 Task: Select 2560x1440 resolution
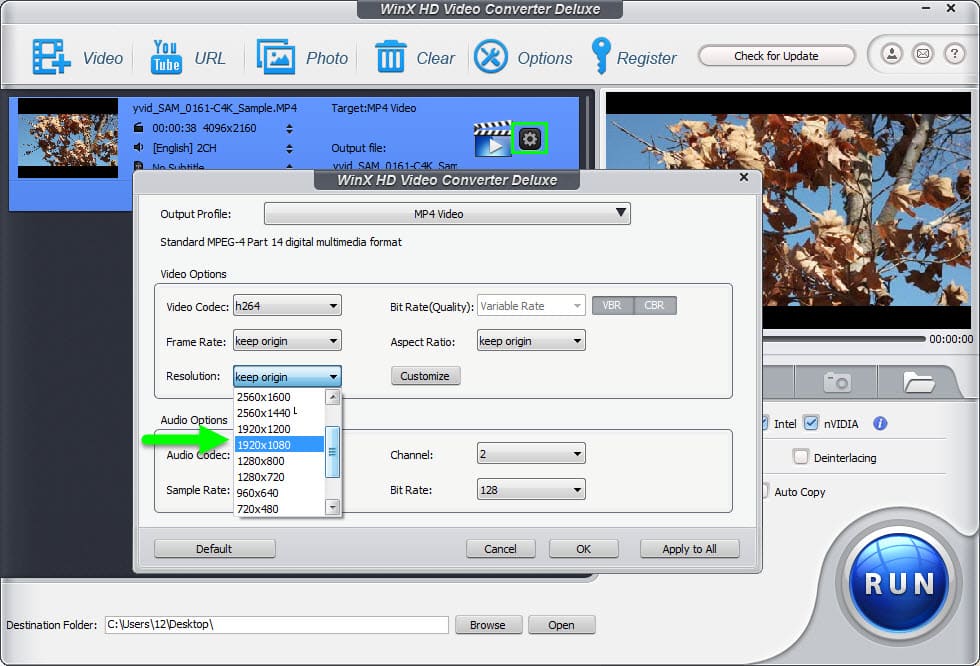[279, 413]
